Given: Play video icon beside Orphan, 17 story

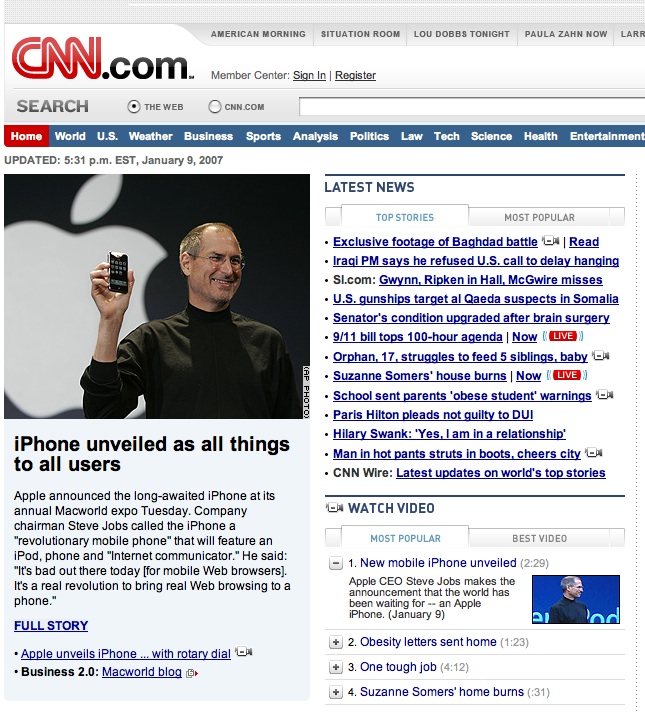Looking at the screenshot, I should [x=600, y=356].
